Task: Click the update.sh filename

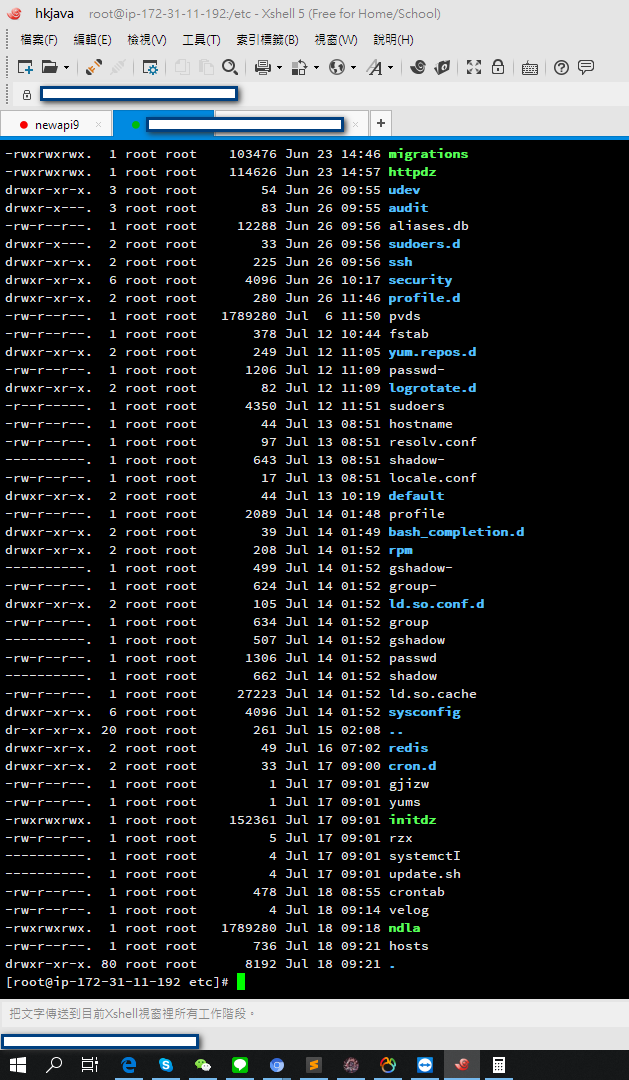Action: [x=424, y=873]
